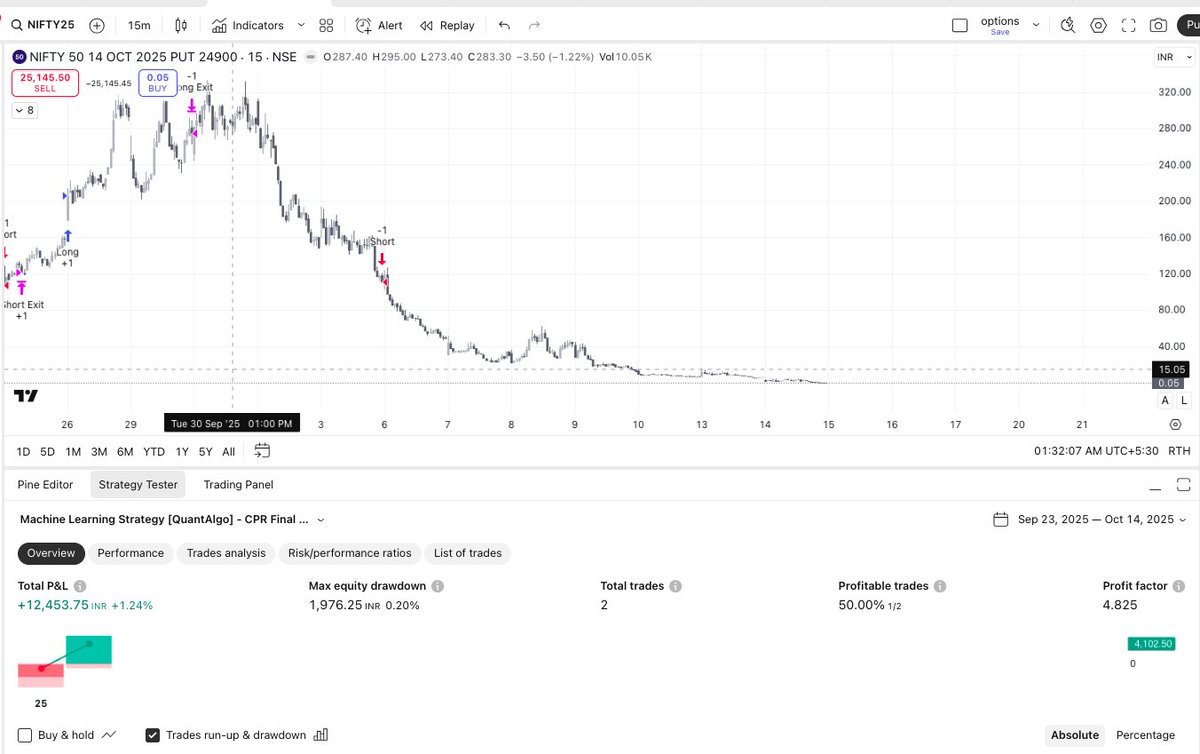Click the BUY 0.05 button
Image resolution: width=1200 pixels, height=754 pixels.
coord(157,83)
